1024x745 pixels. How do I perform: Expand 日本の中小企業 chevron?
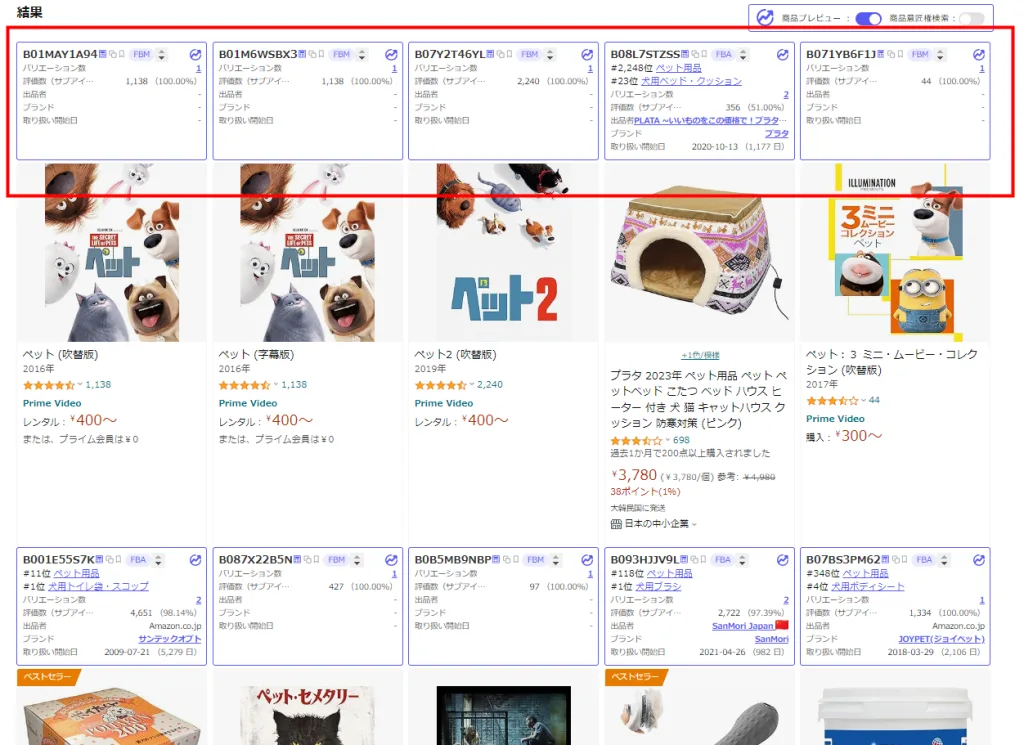click(694, 524)
